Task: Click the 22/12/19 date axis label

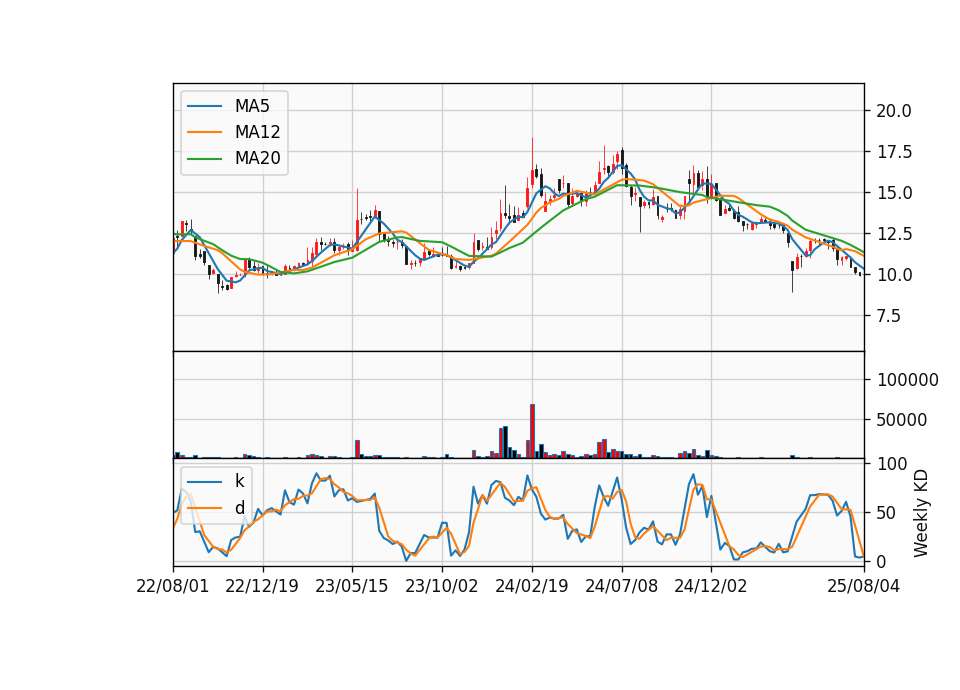Action: click(x=262, y=586)
